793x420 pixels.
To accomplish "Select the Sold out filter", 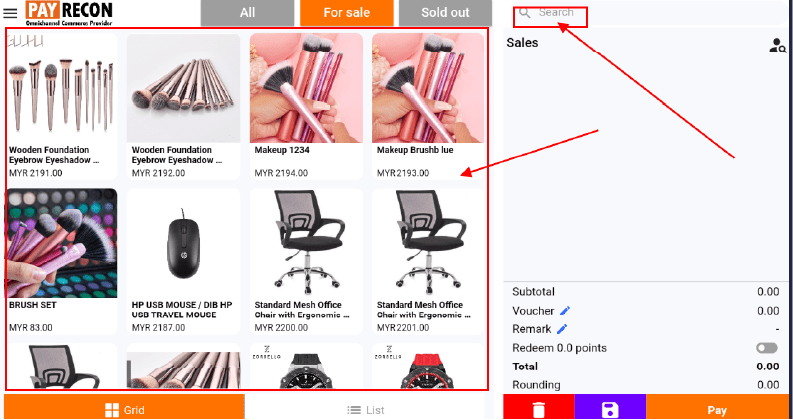I will pos(445,13).
